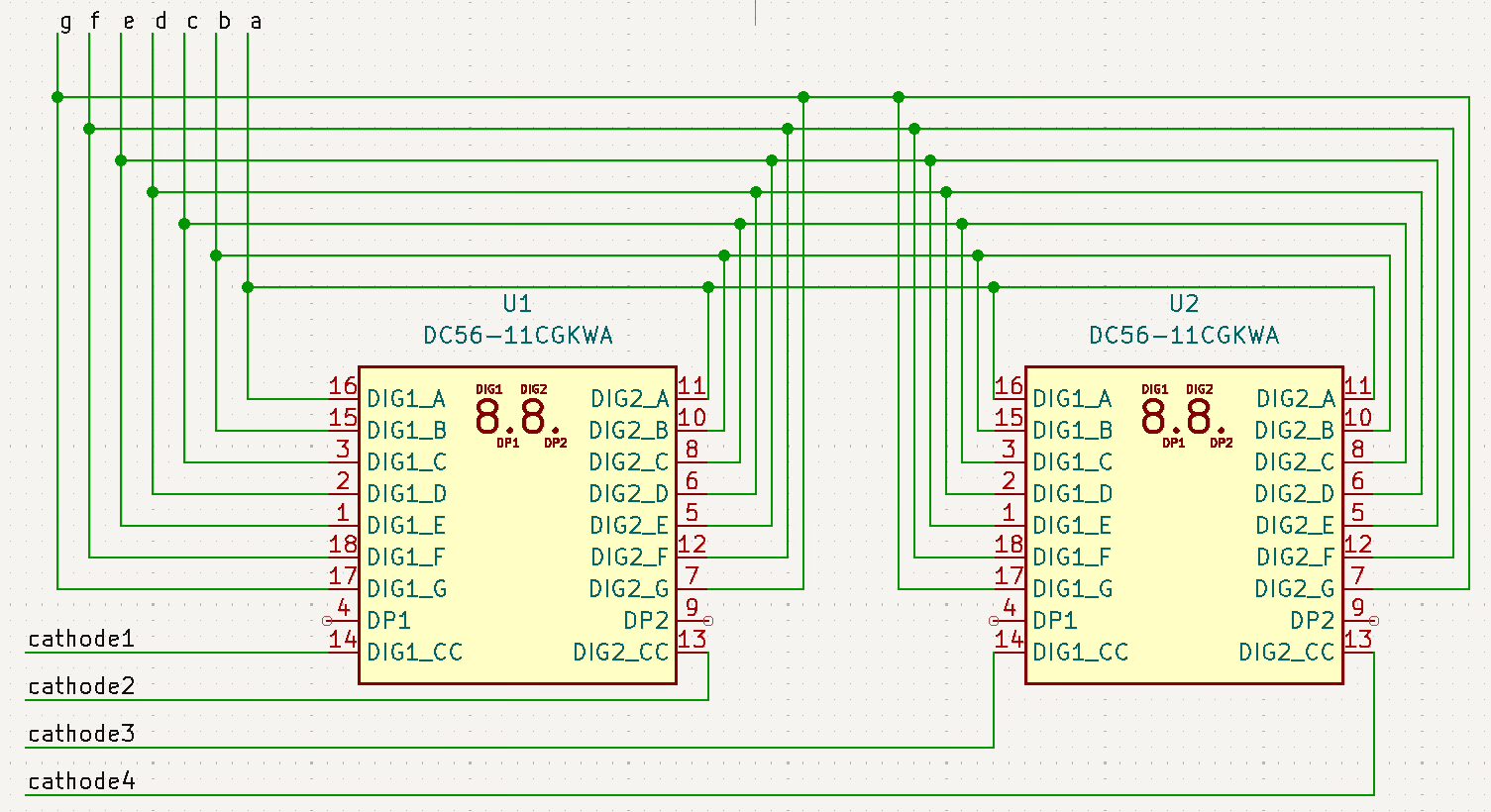Click the segment 'g' label at top
Viewport: 1491px width, 812px height.
click(65, 21)
